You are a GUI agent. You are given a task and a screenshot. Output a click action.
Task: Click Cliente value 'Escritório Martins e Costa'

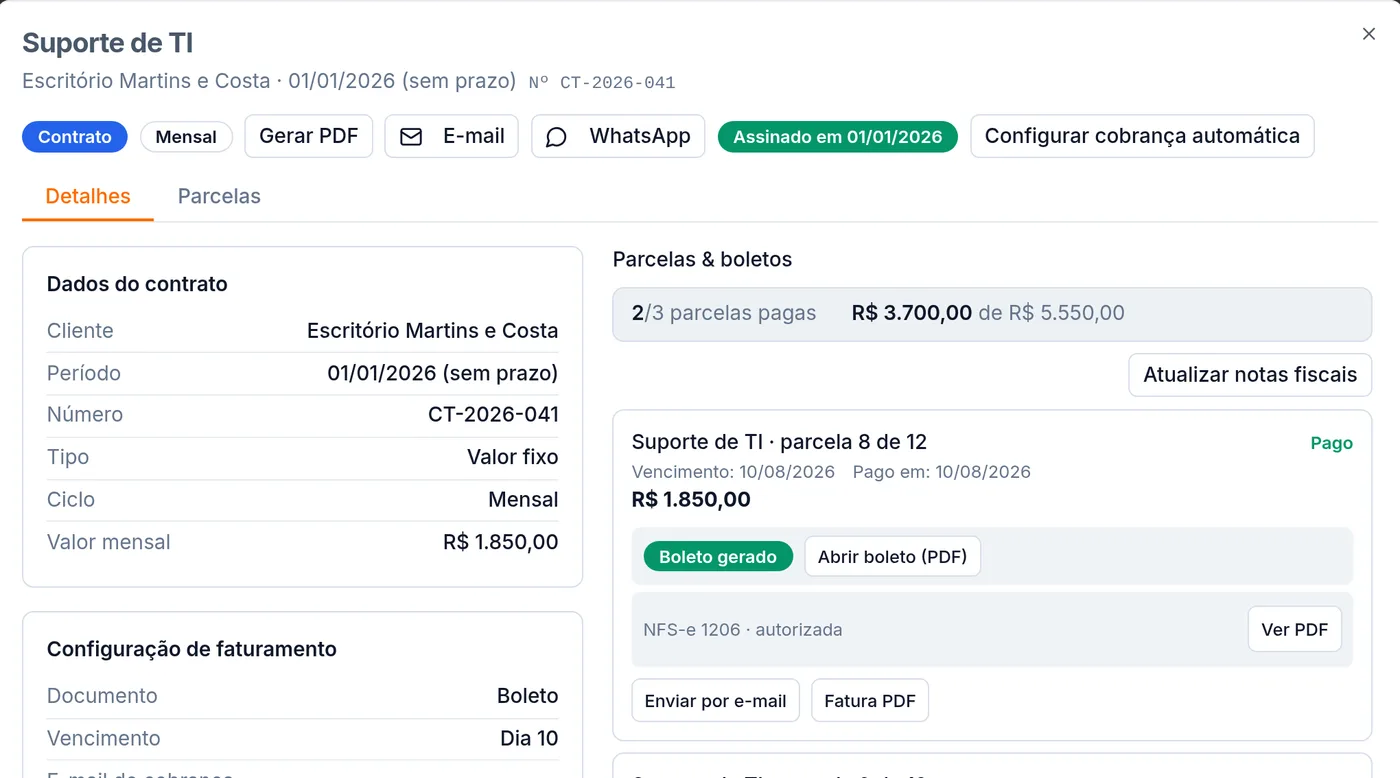[433, 331]
